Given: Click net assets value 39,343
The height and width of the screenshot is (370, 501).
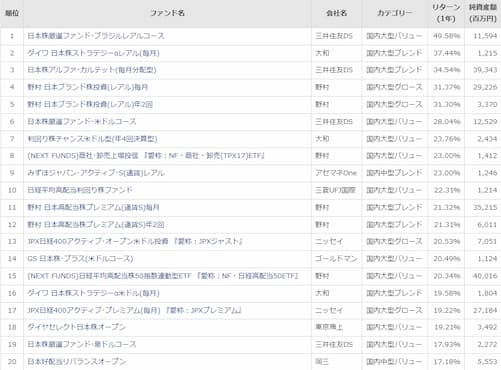Looking at the screenshot, I should point(485,70).
